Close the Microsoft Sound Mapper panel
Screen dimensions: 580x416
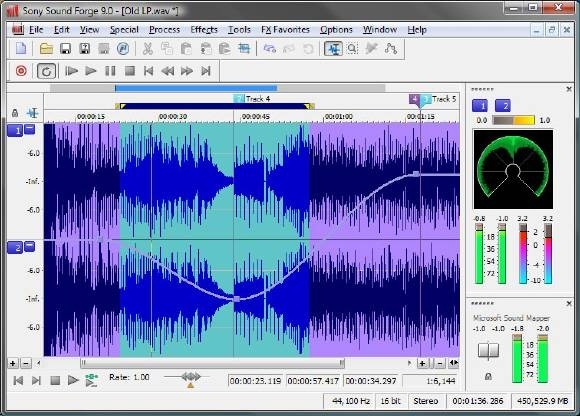click(569, 304)
